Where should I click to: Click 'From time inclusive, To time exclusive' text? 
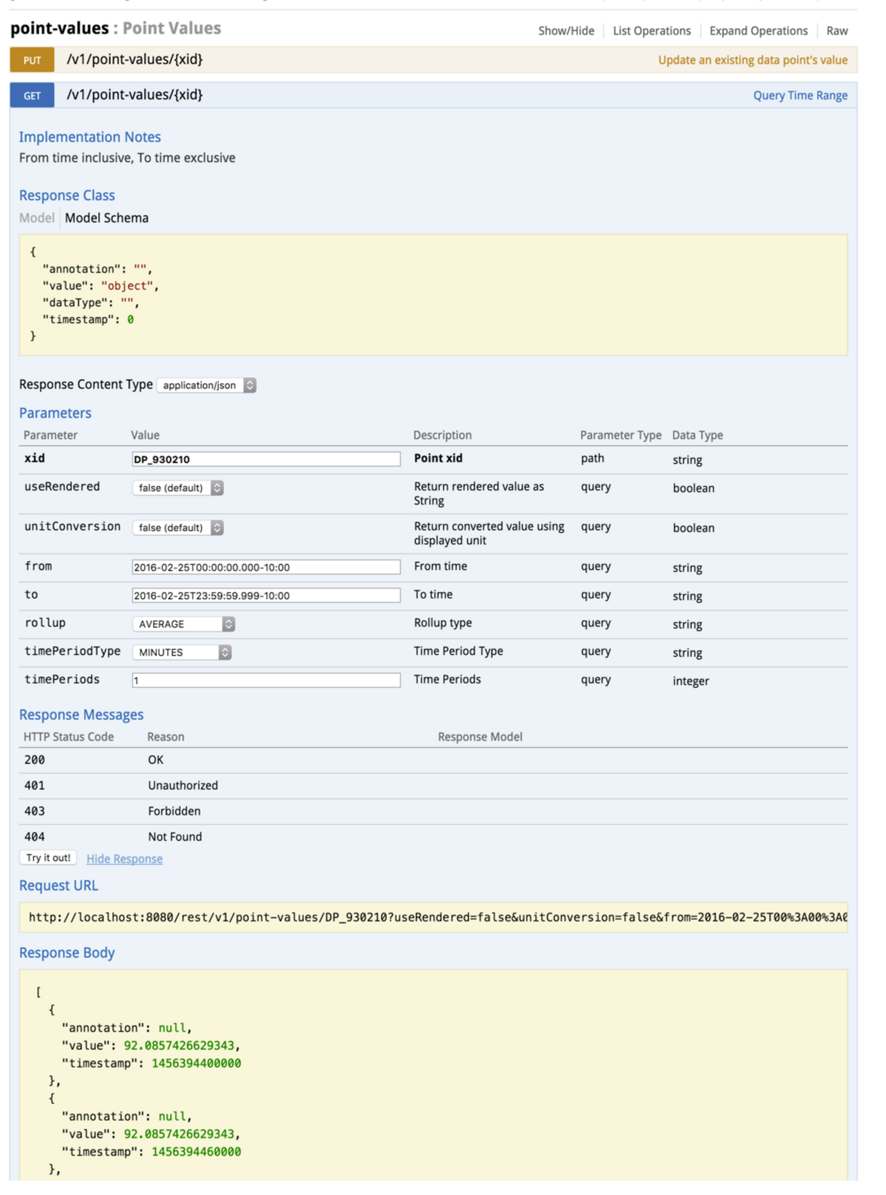tap(127, 158)
